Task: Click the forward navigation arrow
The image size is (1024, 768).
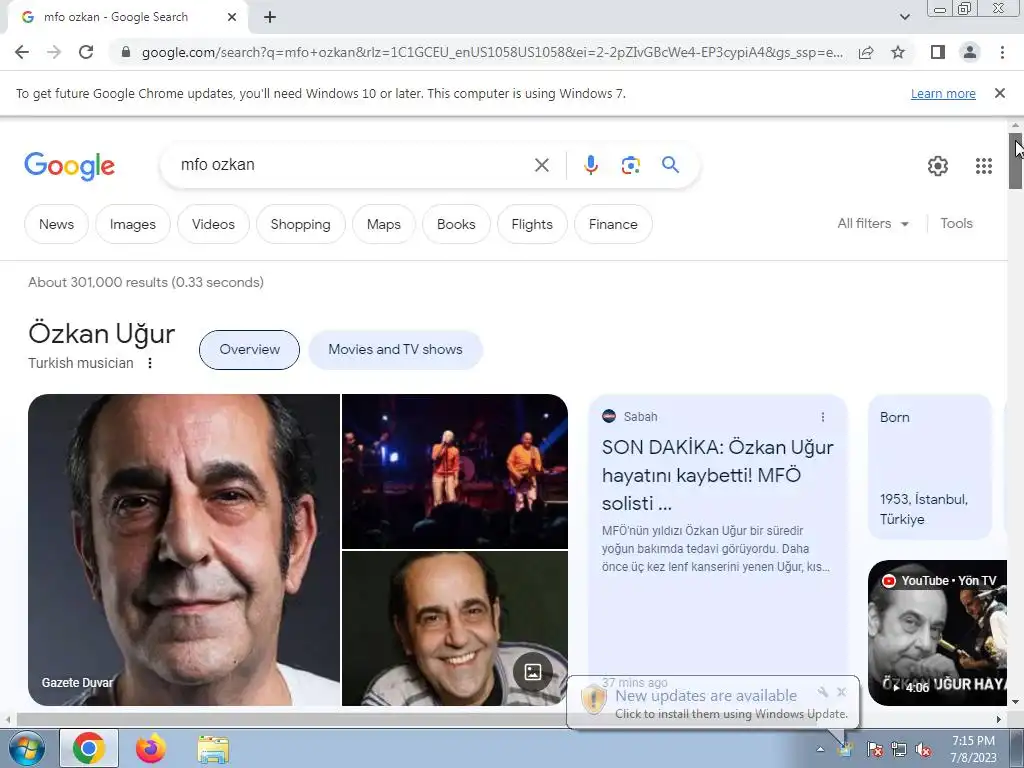Action: point(54,52)
